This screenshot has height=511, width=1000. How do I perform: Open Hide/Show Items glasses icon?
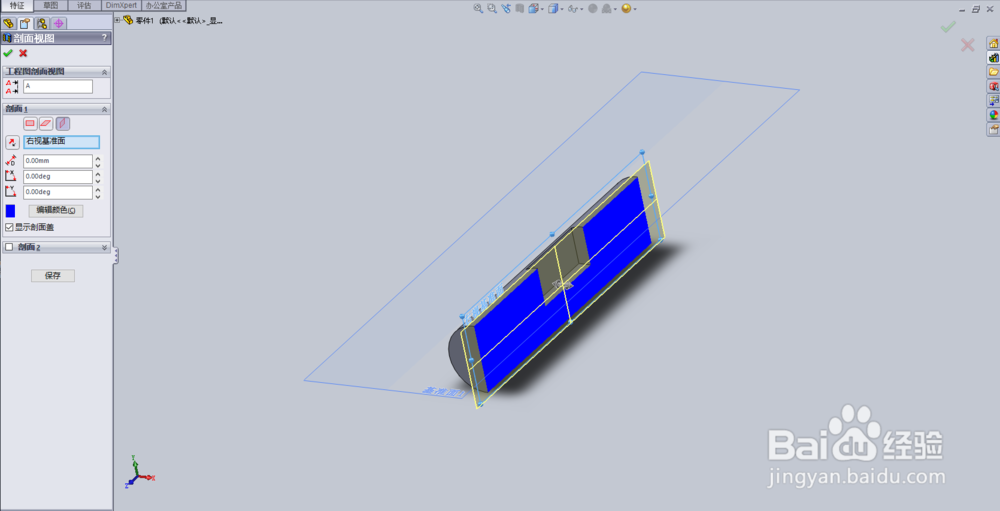(572, 8)
